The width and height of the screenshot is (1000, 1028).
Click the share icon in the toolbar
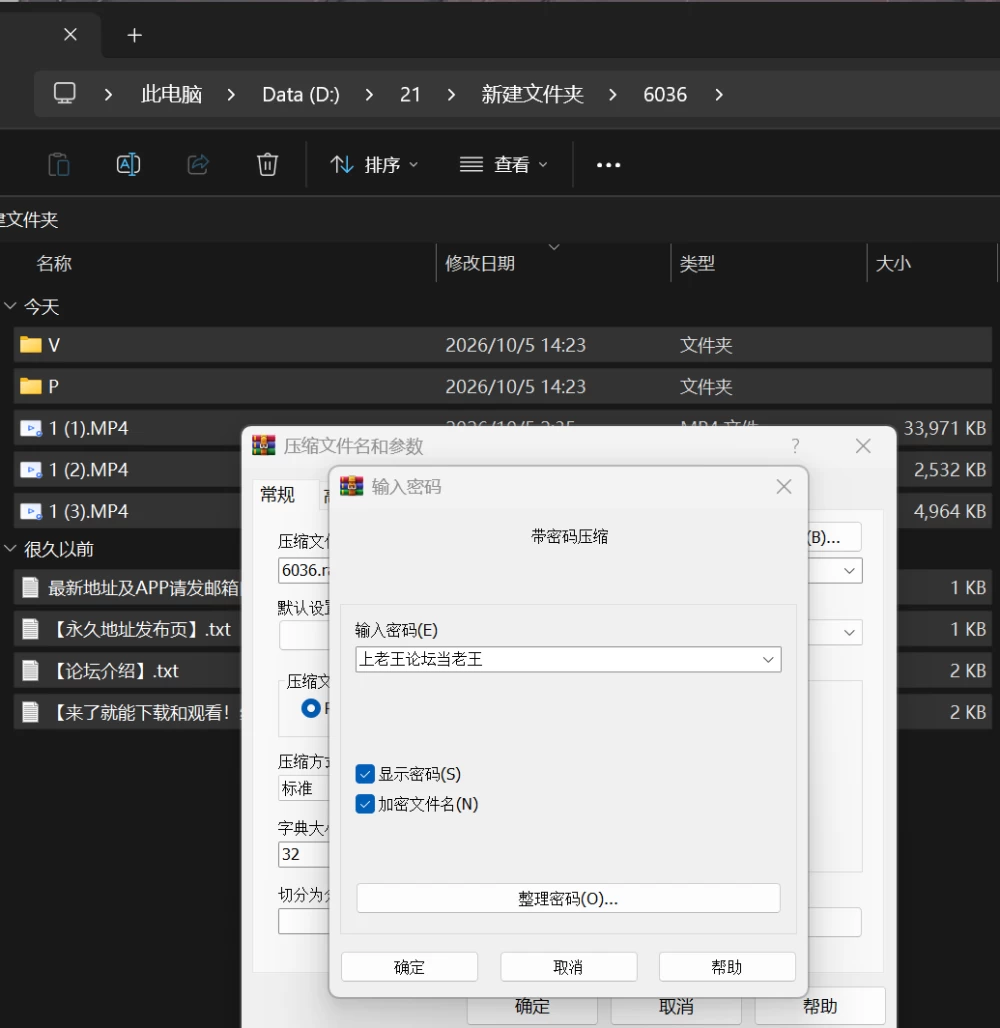197,164
